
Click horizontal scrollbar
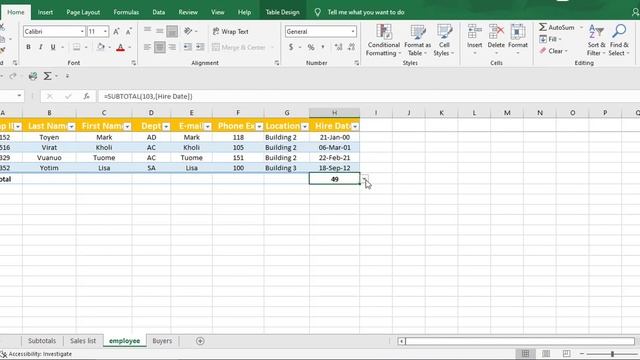[x=520, y=341]
